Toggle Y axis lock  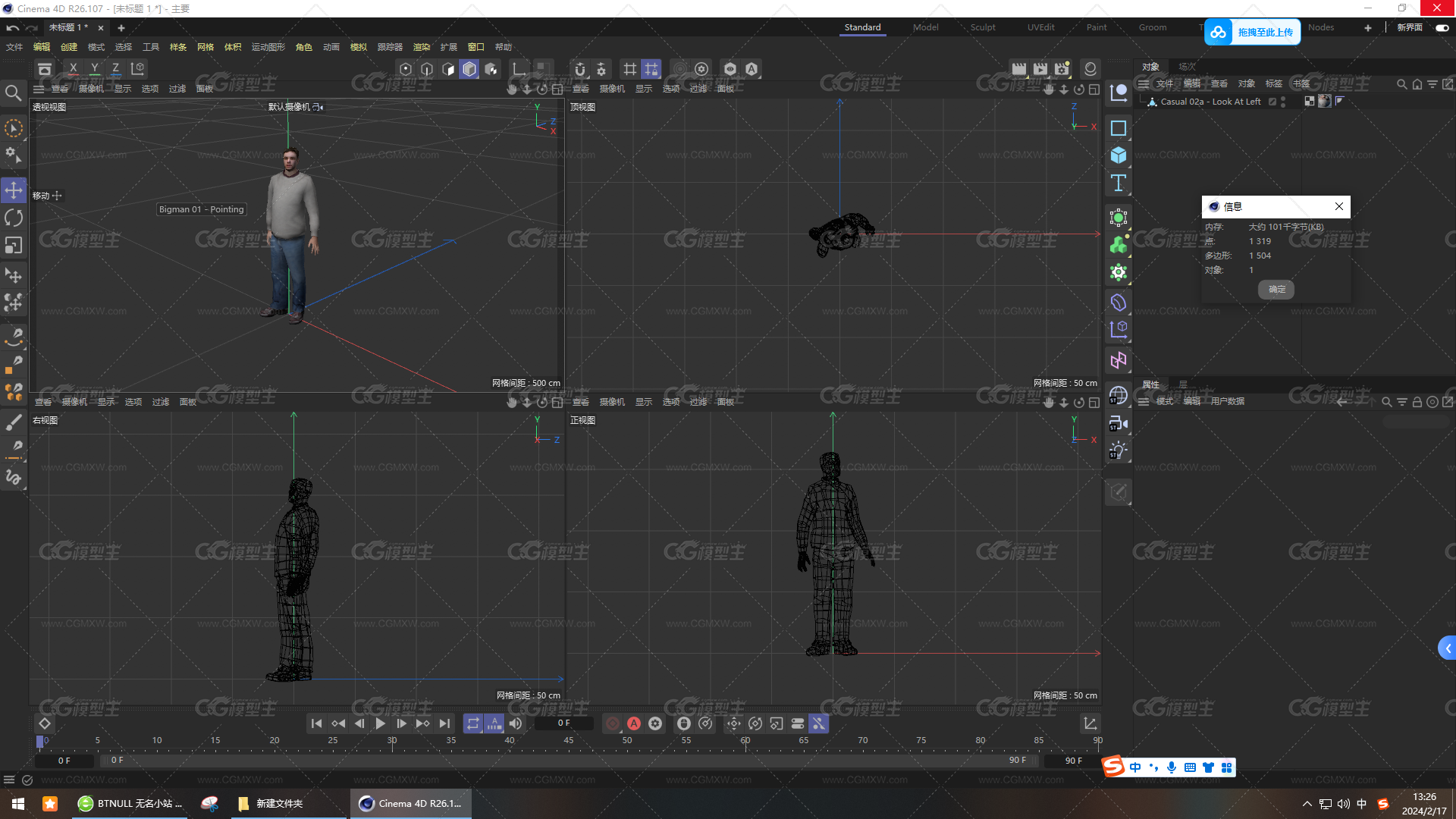94,69
